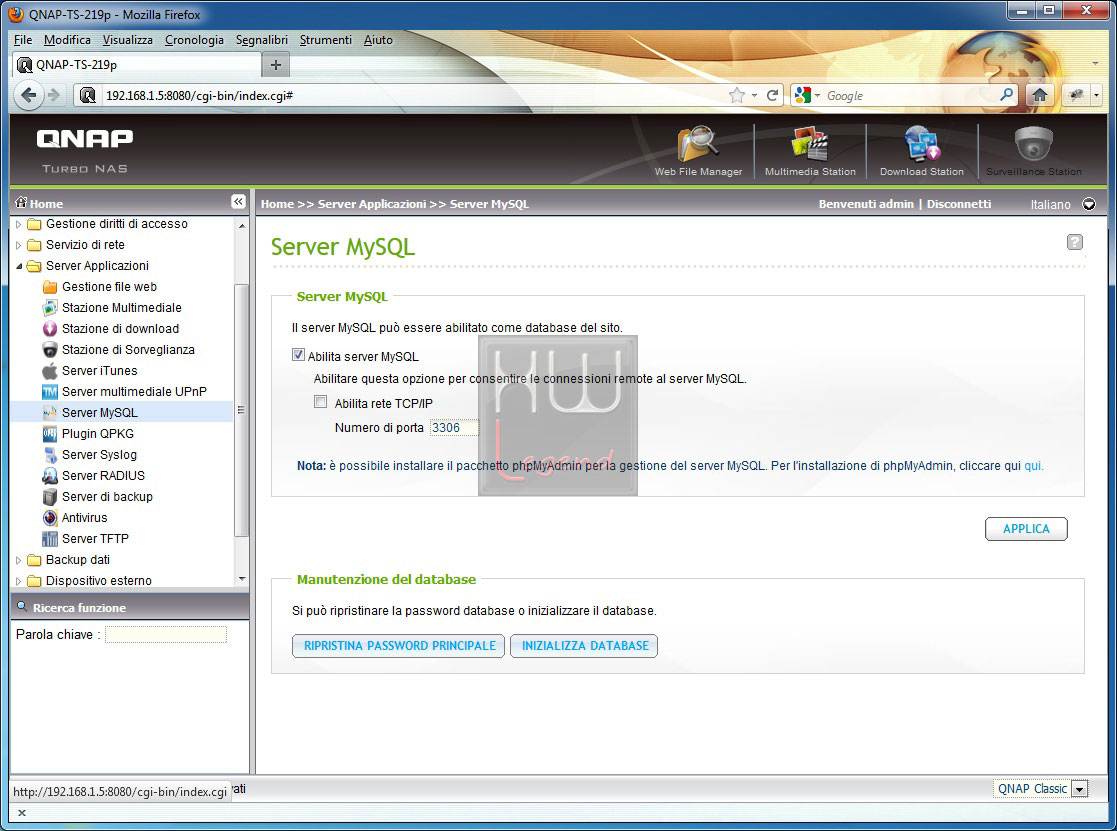Open Download Station icon
This screenshot has width=1117, height=831.
click(x=922, y=144)
